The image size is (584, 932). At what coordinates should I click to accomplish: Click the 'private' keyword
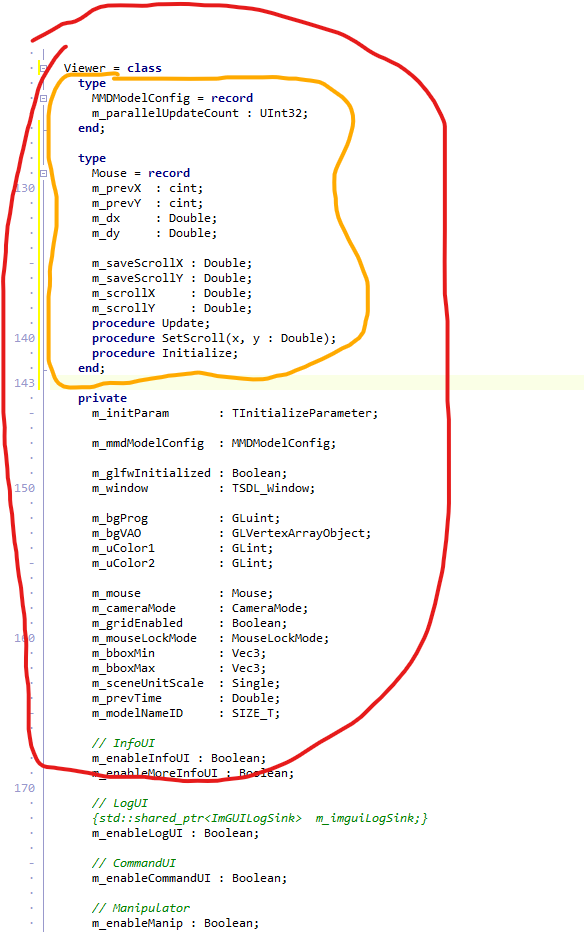coord(102,398)
